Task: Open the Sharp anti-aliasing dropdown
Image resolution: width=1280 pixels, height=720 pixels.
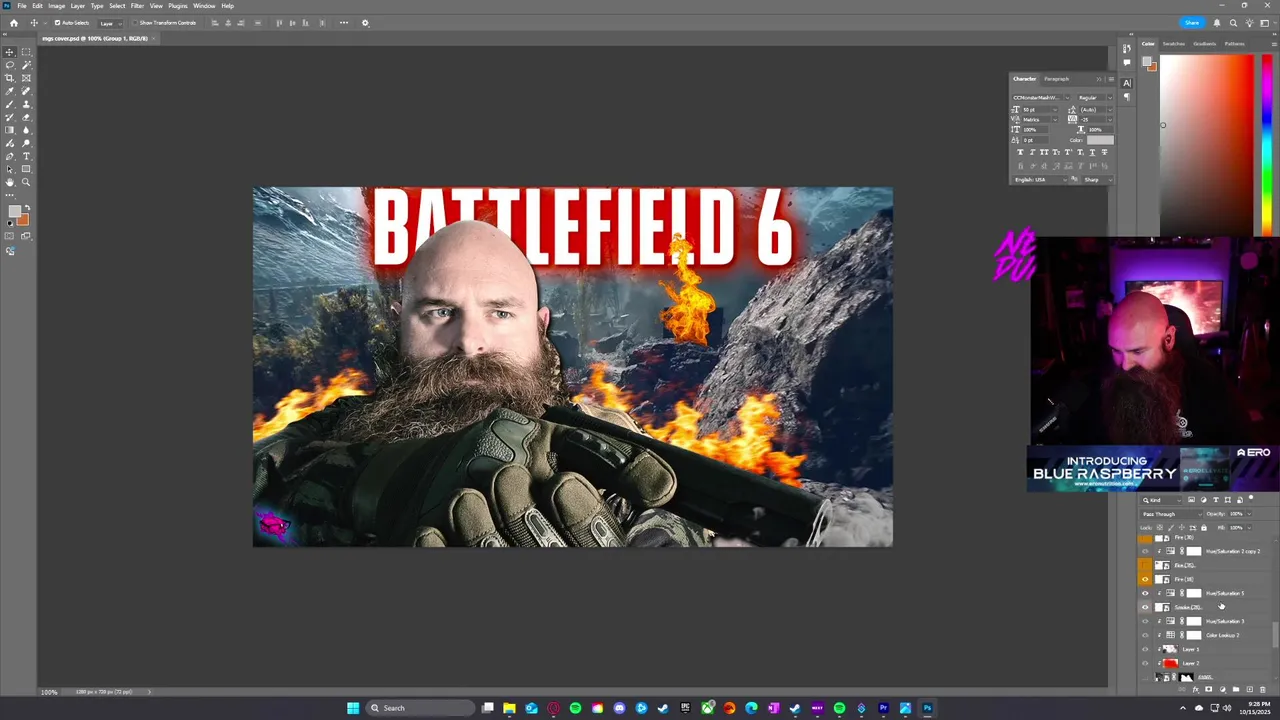Action: (1097, 180)
